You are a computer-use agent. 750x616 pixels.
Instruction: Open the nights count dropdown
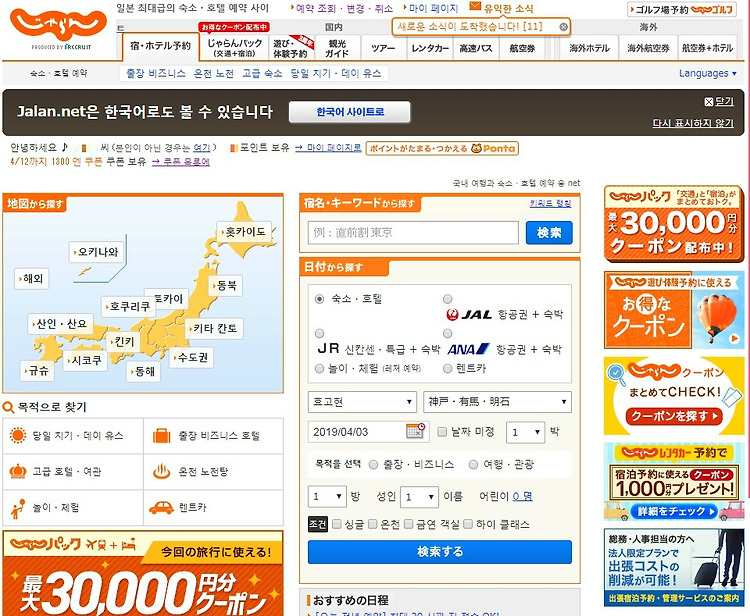[x=525, y=432]
